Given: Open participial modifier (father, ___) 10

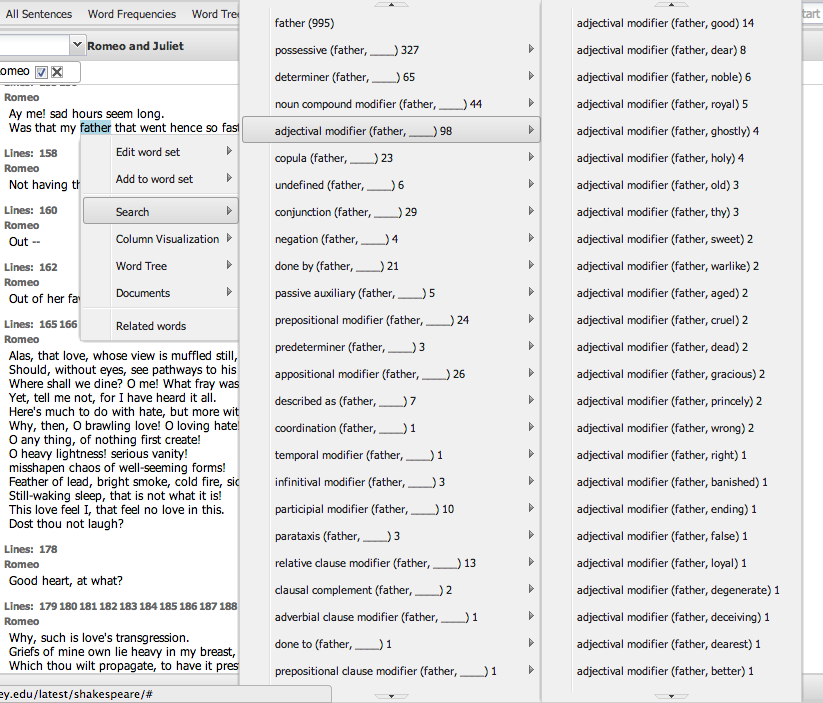Looking at the screenshot, I should (391, 509).
